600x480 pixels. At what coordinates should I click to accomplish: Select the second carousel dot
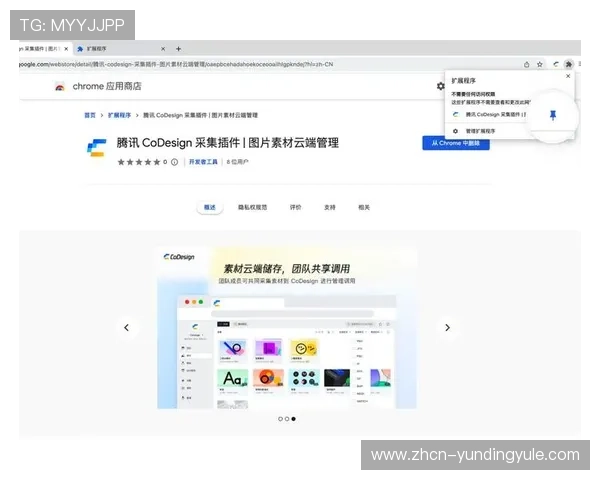287,419
